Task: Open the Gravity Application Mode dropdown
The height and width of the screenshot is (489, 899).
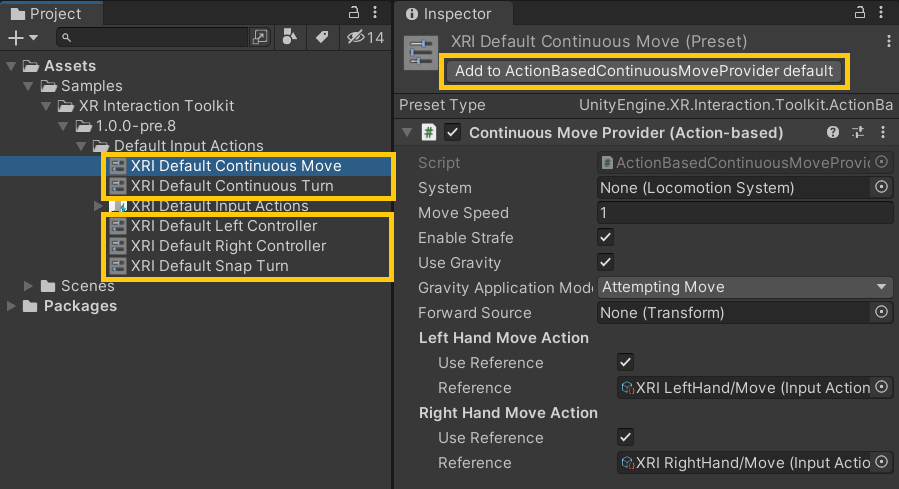Action: point(745,287)
